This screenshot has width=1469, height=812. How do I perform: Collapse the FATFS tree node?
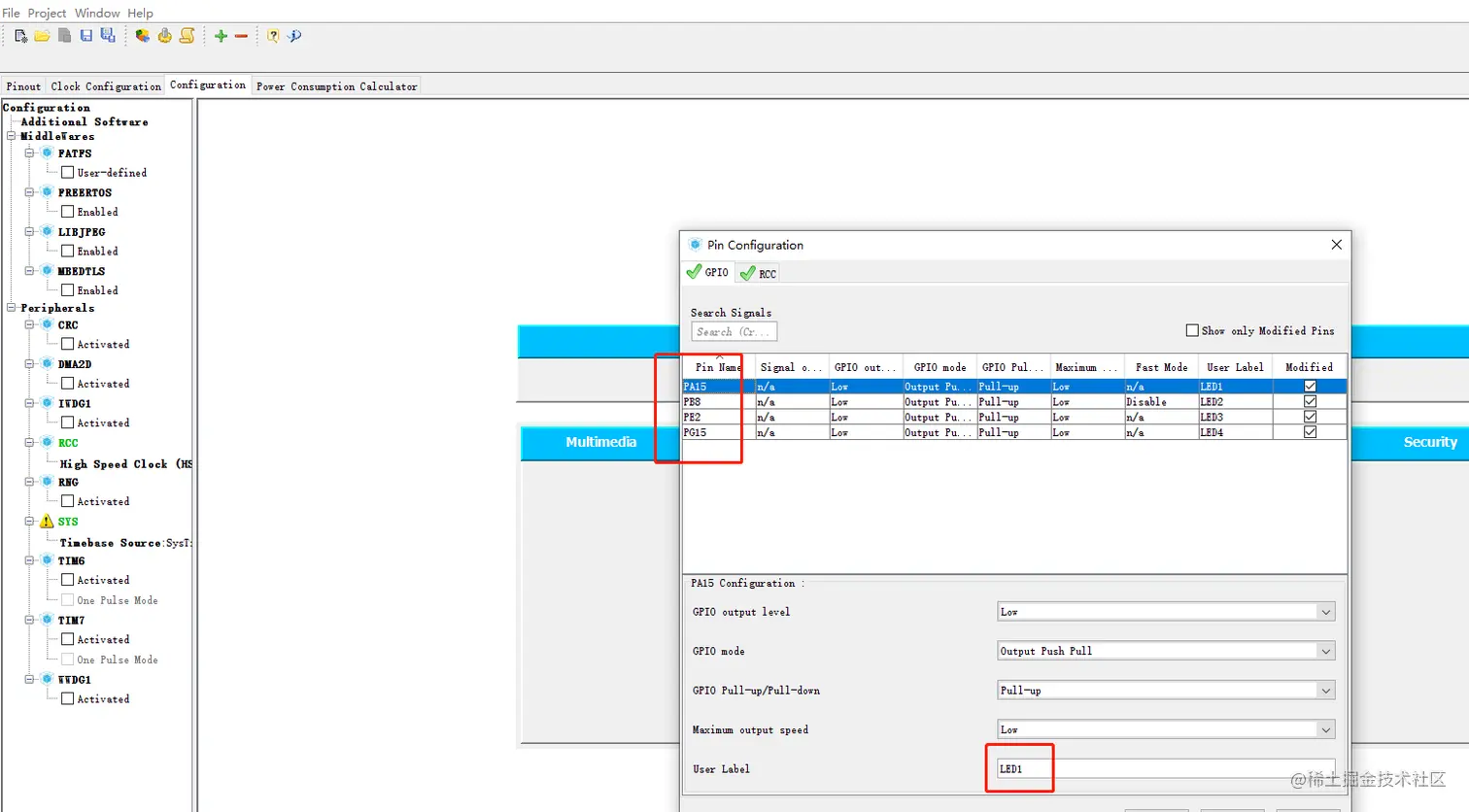coord(29,153)
